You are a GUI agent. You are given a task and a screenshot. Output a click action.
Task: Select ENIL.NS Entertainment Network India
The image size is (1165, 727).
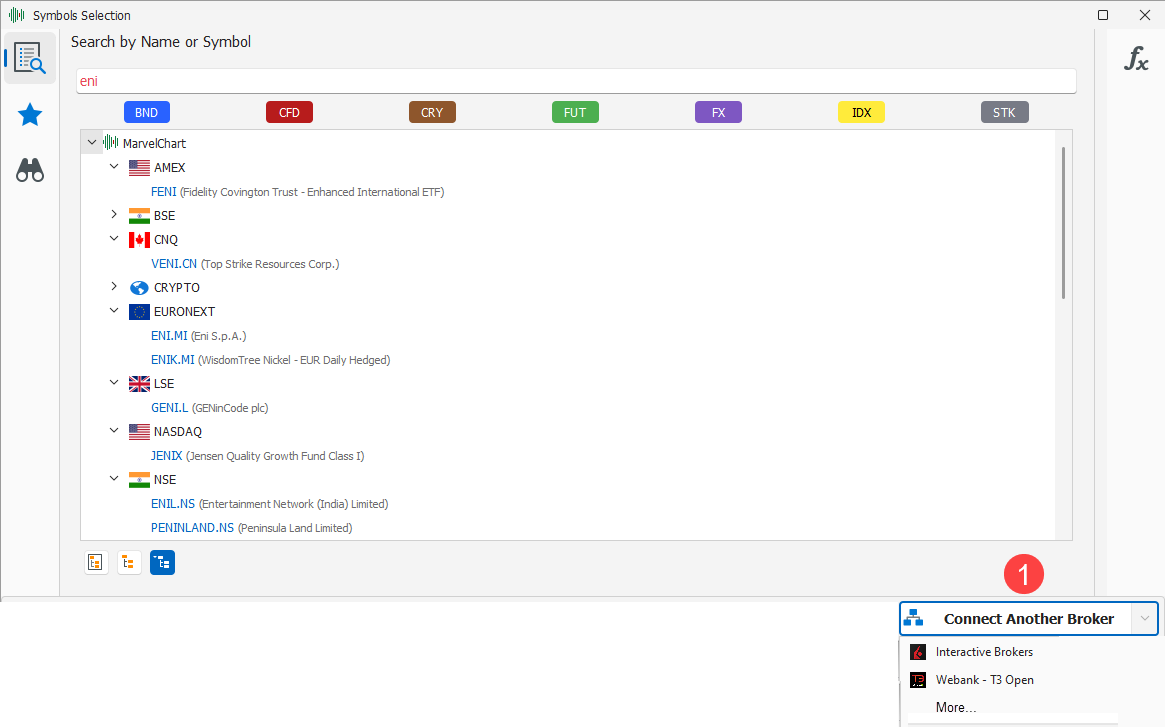click(x=270, y=504)
